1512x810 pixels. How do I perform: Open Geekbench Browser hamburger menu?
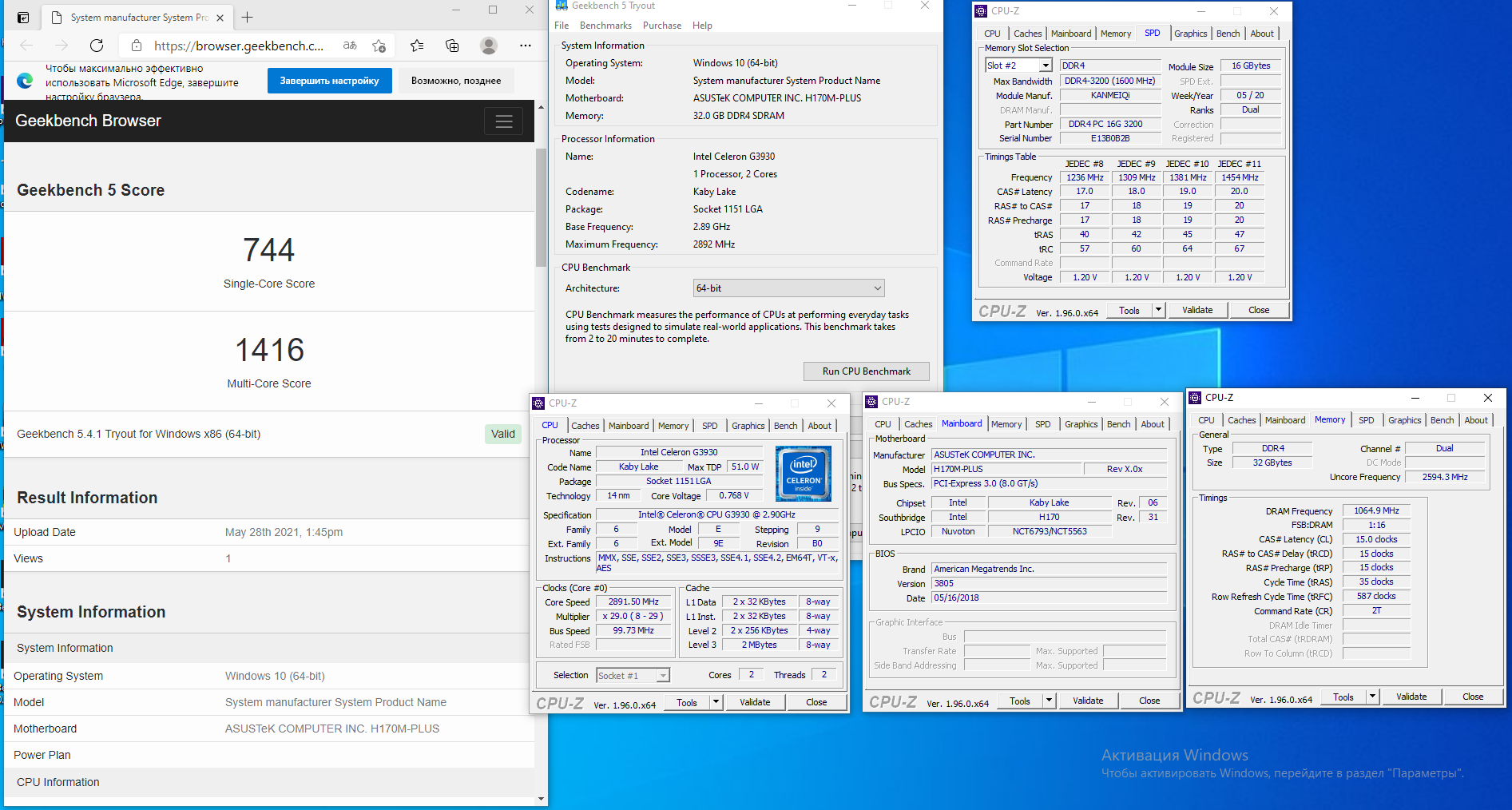point(504,121)
